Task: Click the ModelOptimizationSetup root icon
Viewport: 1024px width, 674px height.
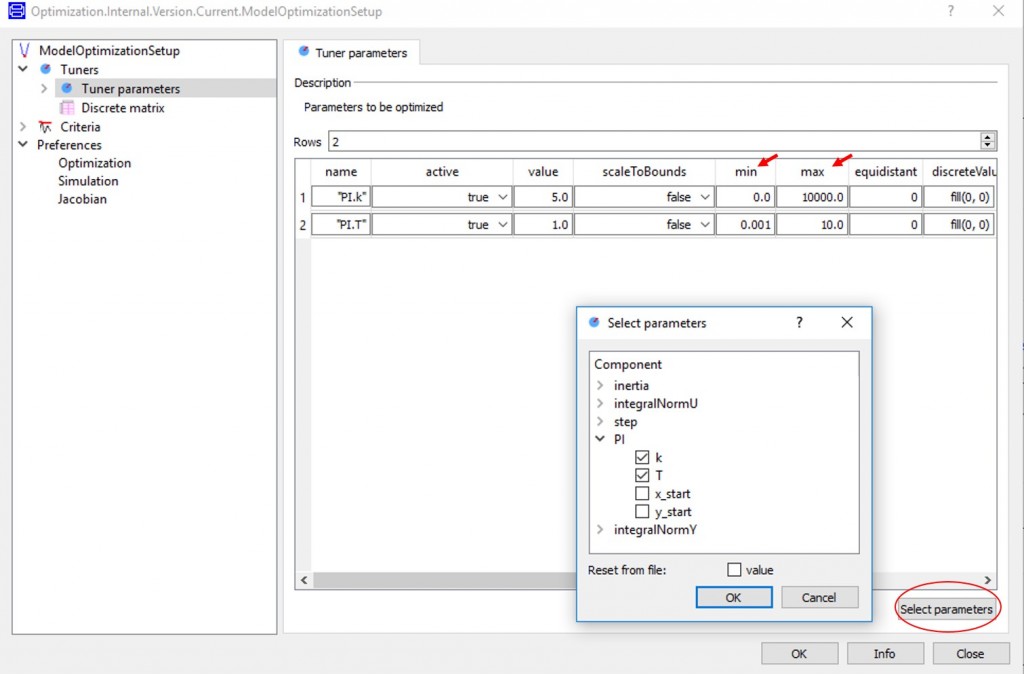Action: (x=25, y=50)
